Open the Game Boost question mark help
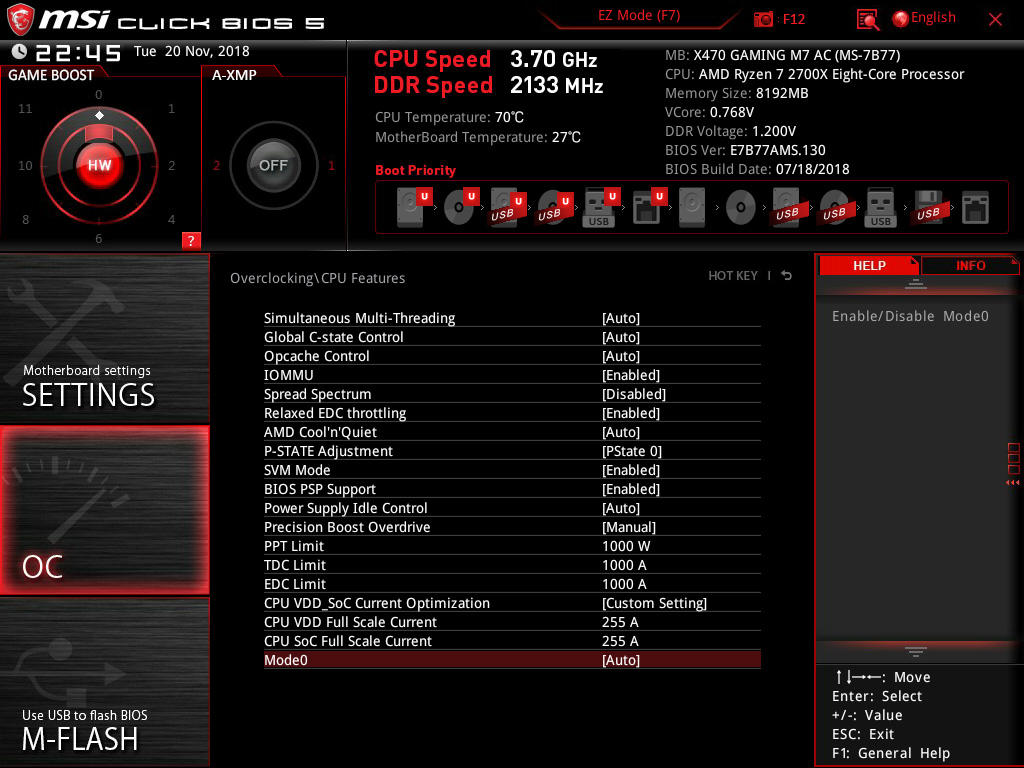1024x768 pixels. (191, 240)
